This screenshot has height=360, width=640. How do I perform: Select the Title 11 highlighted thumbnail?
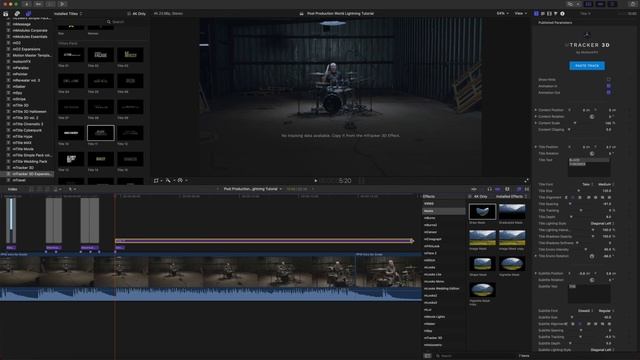pos(101,133)
